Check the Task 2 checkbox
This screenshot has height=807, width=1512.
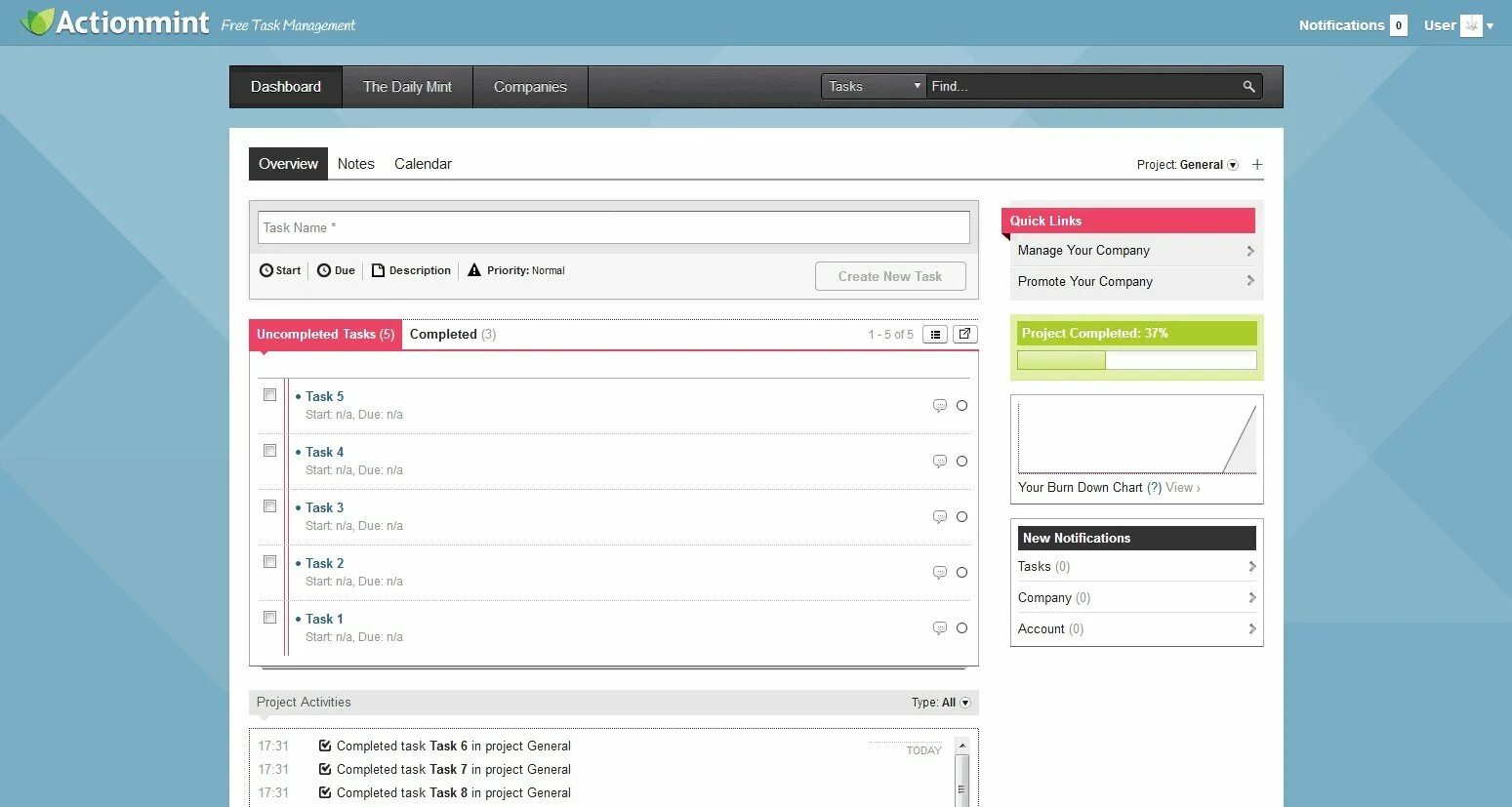click(x=270, y=562)
